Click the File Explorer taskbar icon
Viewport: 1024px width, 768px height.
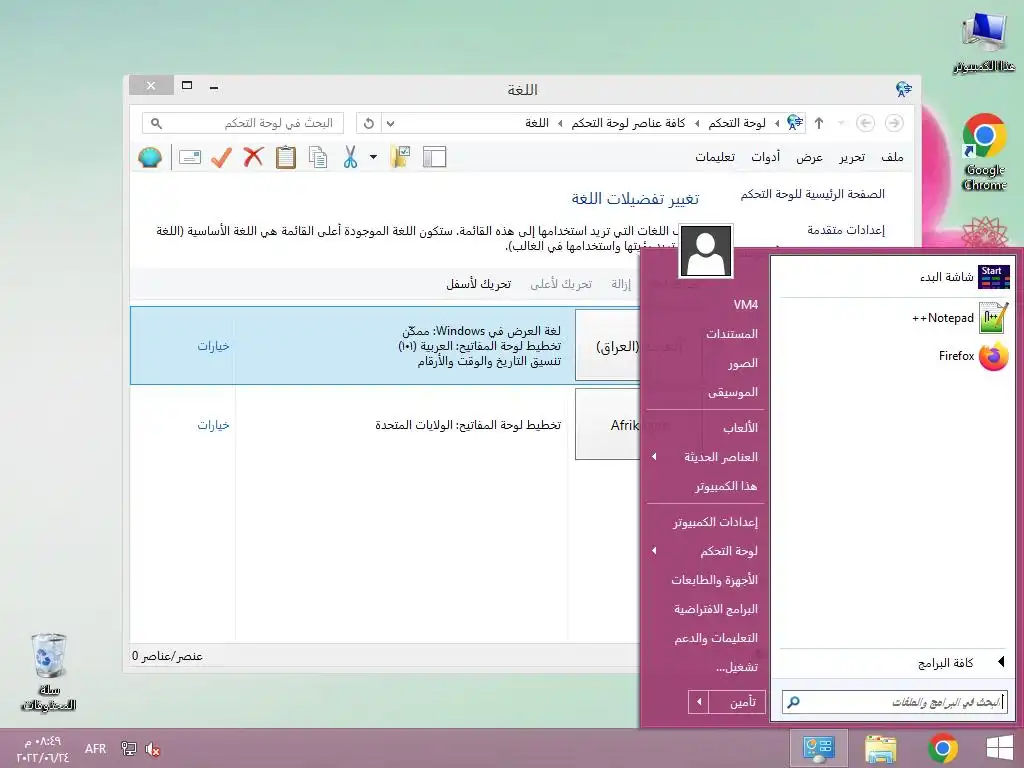pos(880,748)
